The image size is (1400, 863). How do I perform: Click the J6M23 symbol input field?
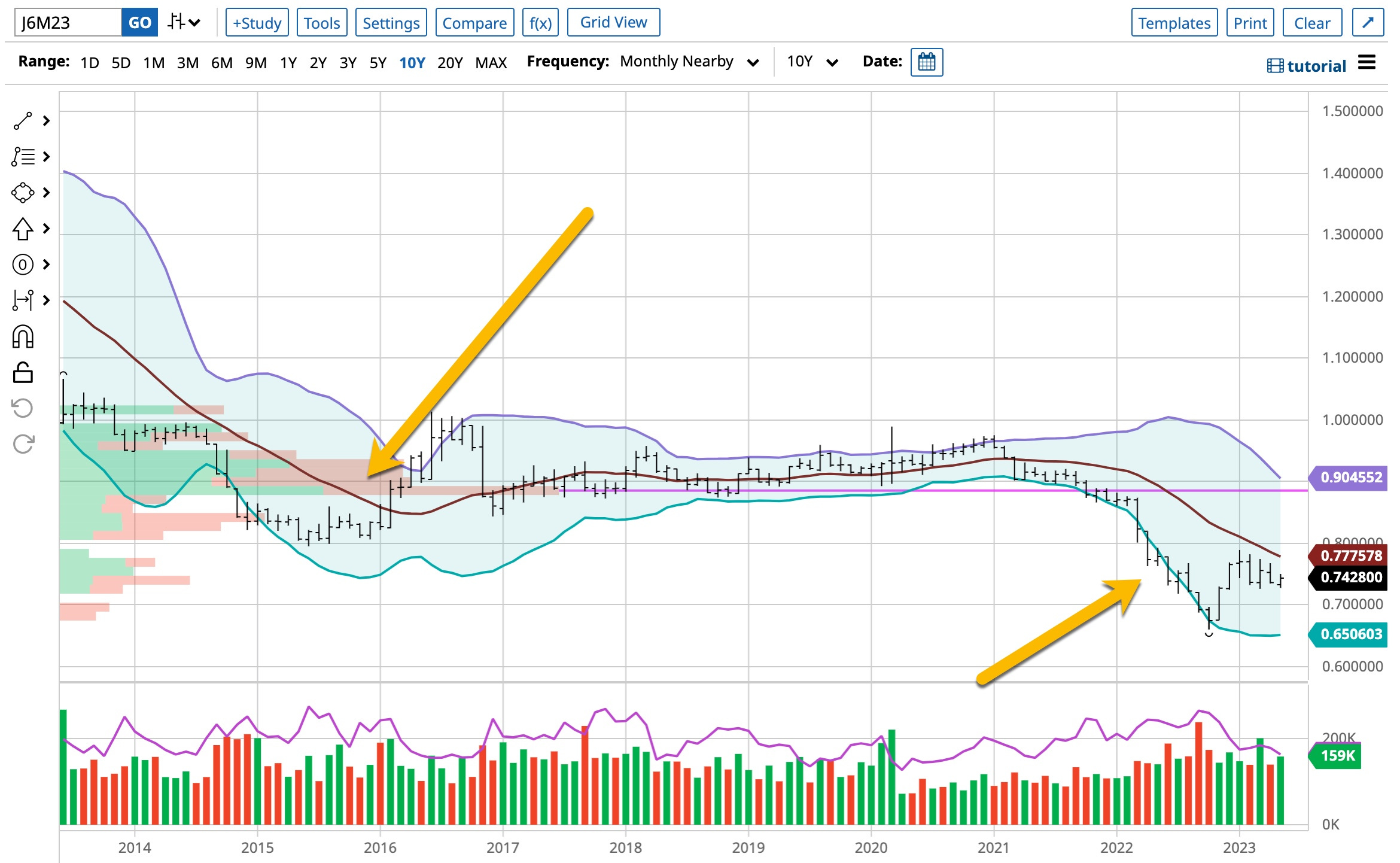pyautogui.click(x=67, y=23)
